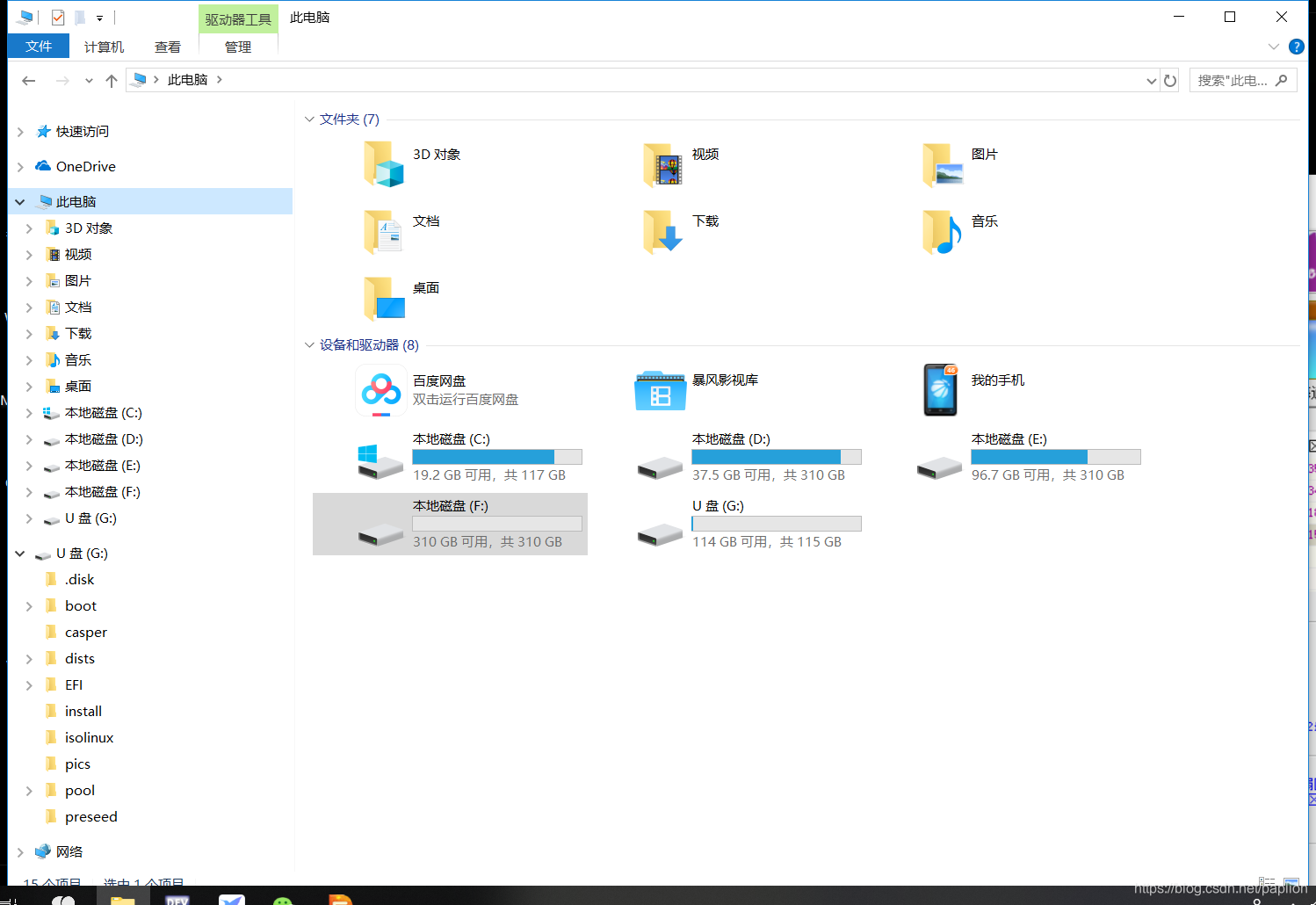Select the install folder in tree
This screenshot has height=905, width=1316.
point(83,712)
